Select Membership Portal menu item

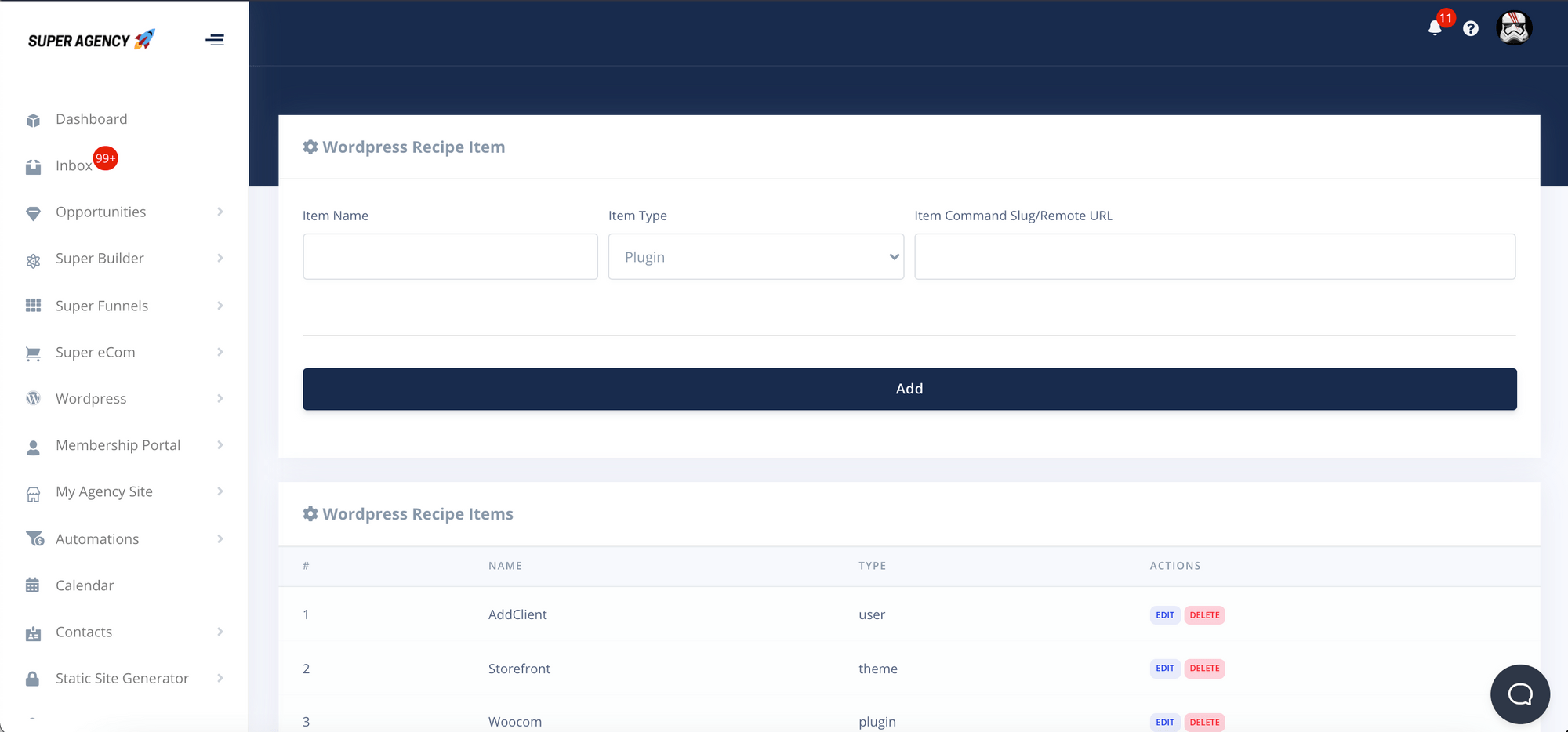(x=118, y=445)
